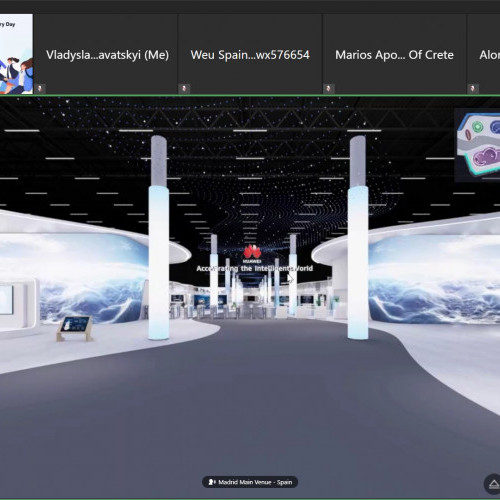Screen dimensions: 500x500
Task: Select the partially visible Alon participant tile
Action: click(x=484, y=54)
